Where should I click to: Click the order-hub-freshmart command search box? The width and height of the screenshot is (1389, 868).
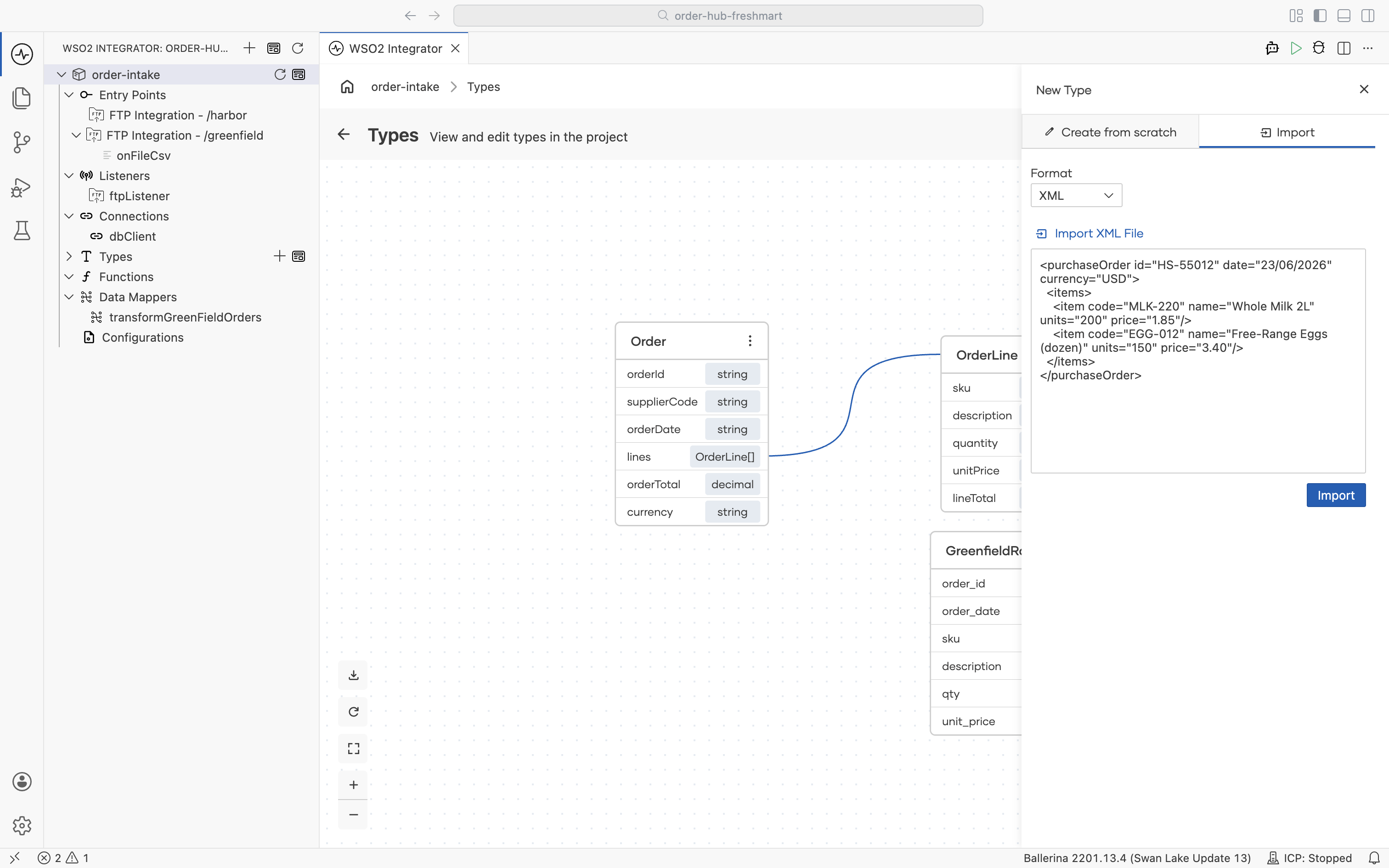[718, 16]
